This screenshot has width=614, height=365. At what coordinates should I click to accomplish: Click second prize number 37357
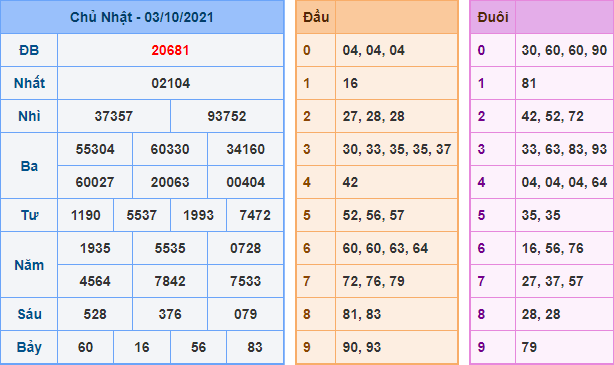(x=114, y=116)
